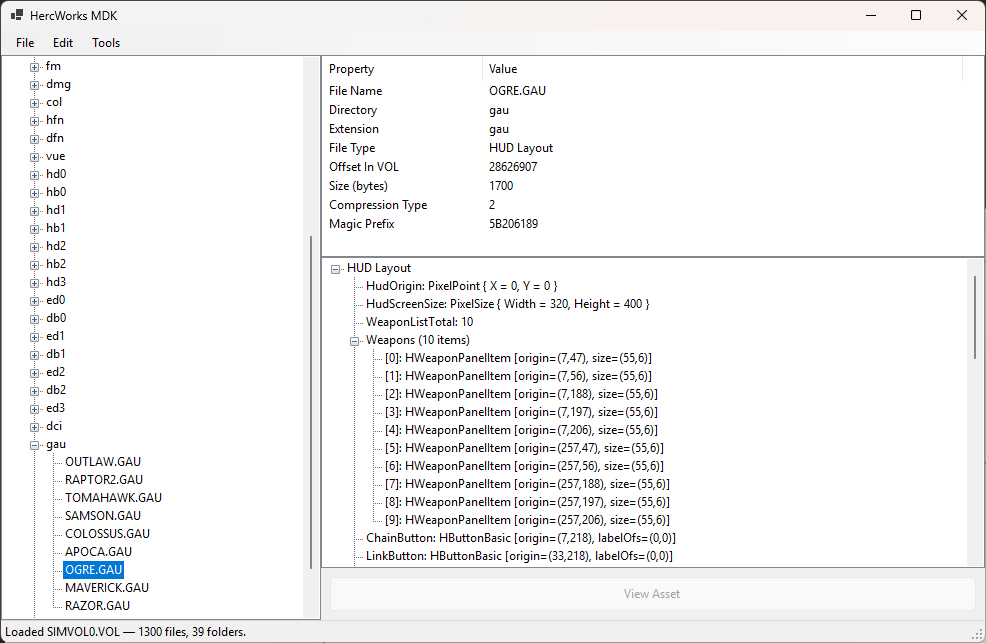Select SAMSON.GAU in the file tree
The height and width of the screenshot is (643, 986).
pos(103,516)
